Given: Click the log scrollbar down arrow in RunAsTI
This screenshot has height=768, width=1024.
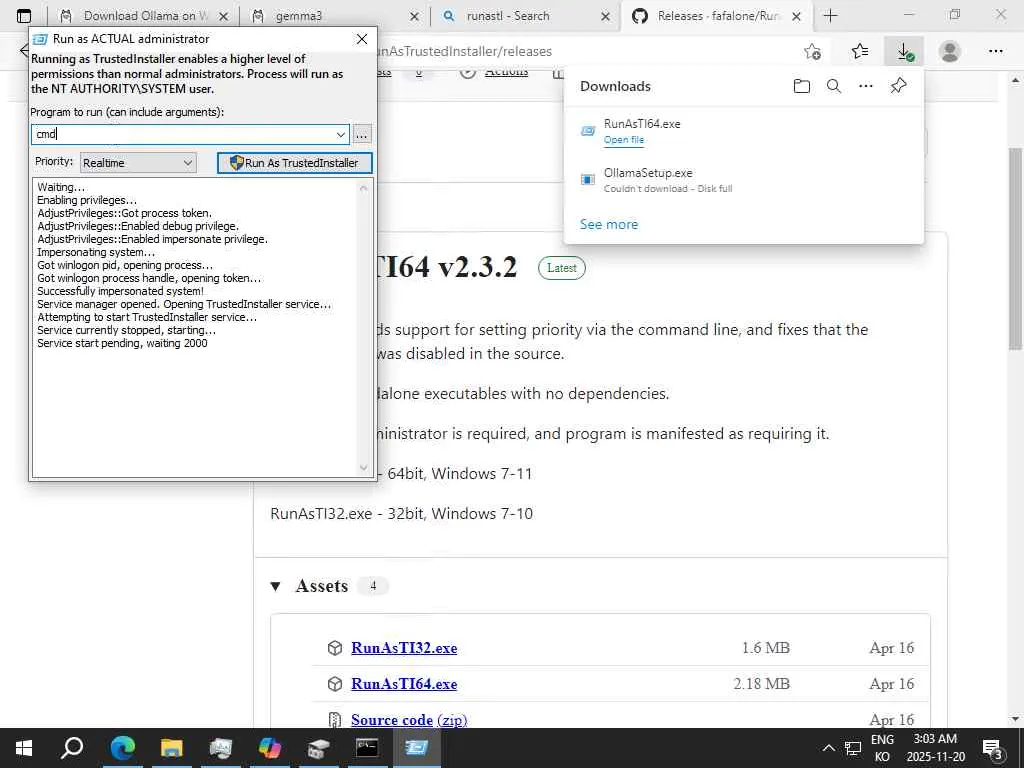Looking at the screenshot, I should 364,468.
